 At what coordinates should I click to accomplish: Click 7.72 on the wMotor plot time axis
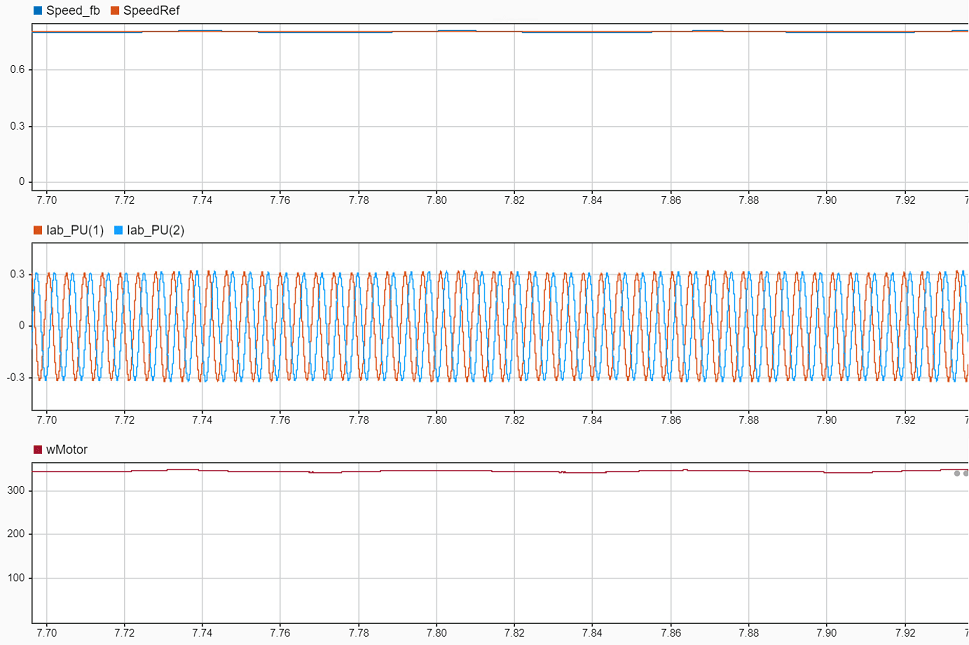point(124,633)
